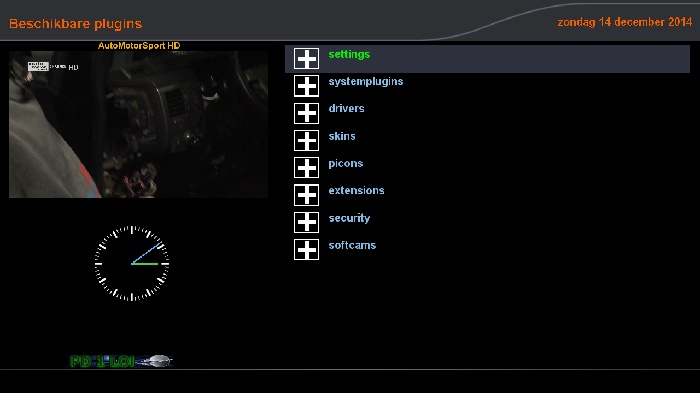Open the security category text
This screenshot has height=393, width=700.
pos(349,218)
